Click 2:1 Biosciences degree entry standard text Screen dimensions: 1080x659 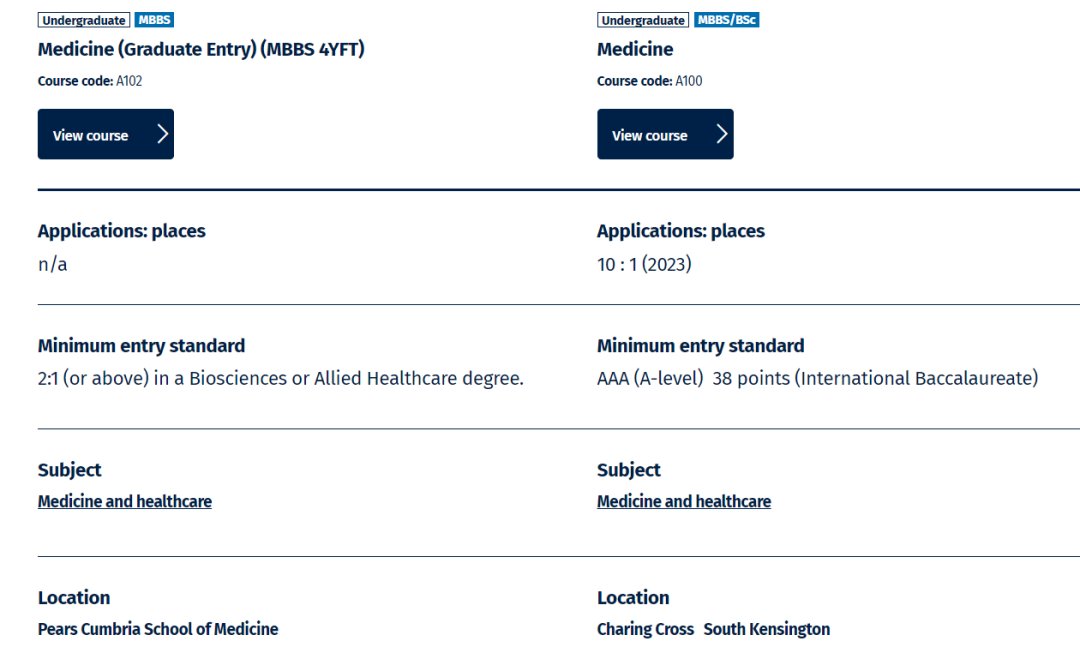point(280,378)
